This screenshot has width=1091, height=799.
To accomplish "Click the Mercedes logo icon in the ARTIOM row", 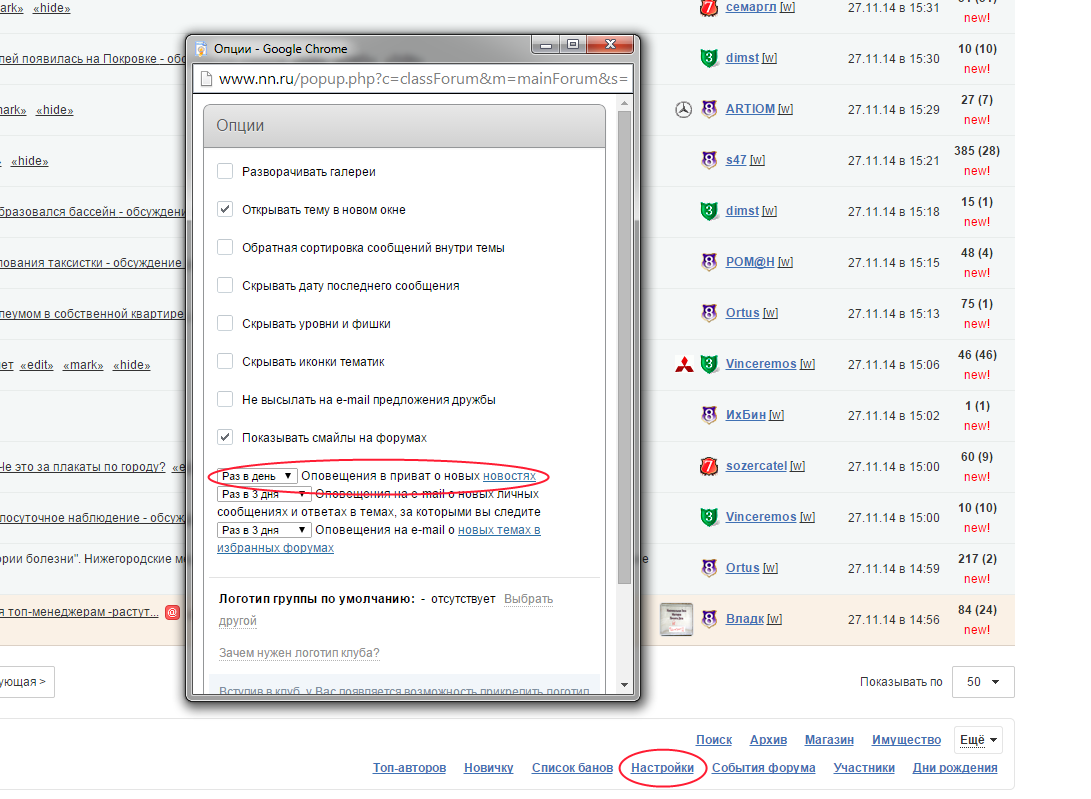I will point(683,109).
